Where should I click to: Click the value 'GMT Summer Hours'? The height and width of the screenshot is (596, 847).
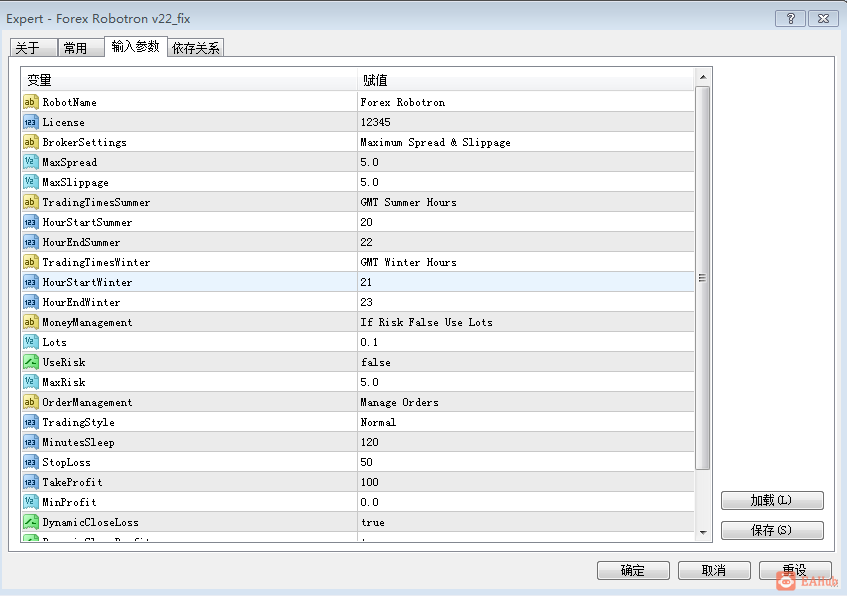click(x=408, y=202)
